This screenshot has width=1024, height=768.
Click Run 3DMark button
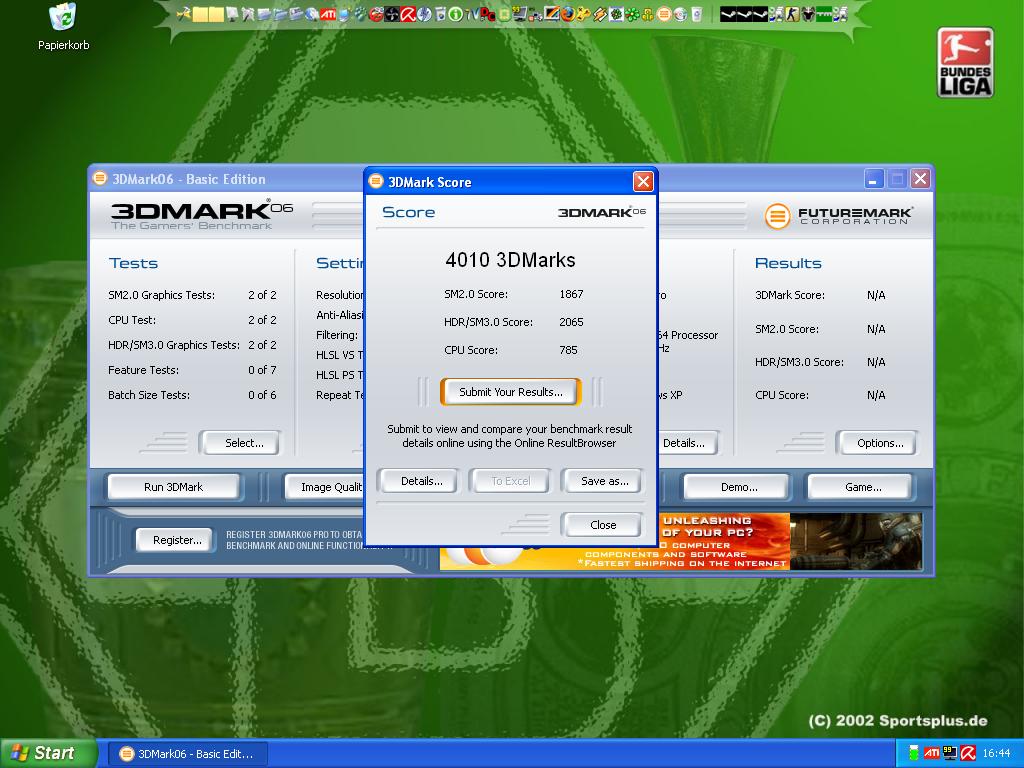coord(173,487)
